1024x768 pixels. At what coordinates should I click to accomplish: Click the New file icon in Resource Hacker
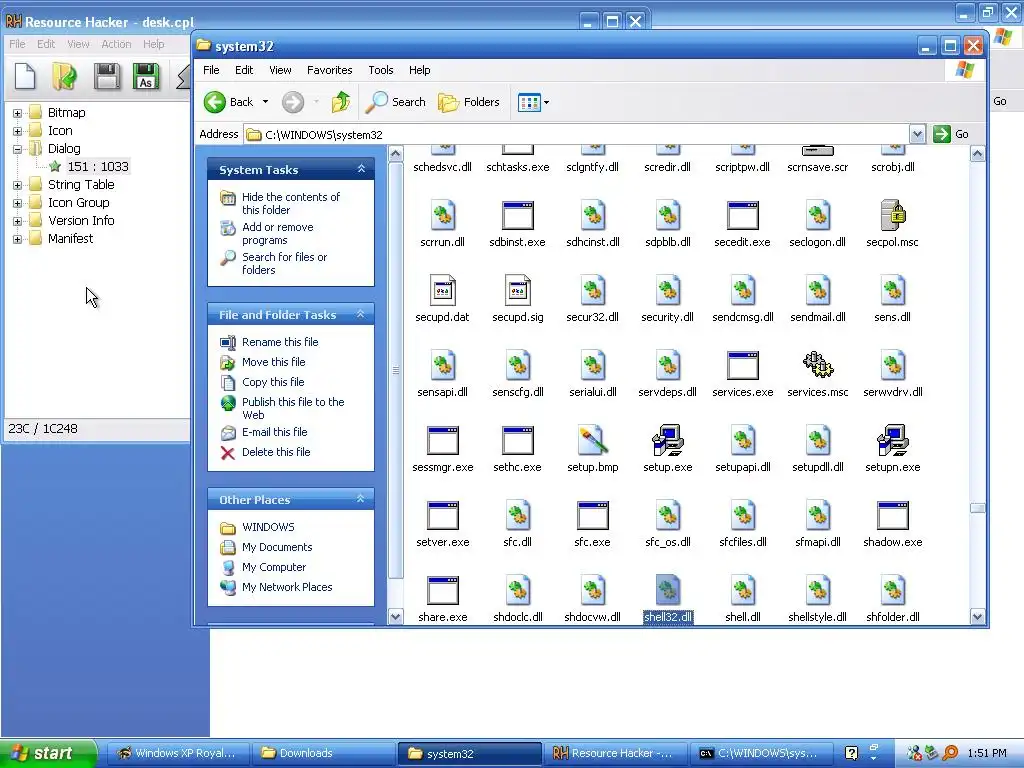tap(25, 76)
